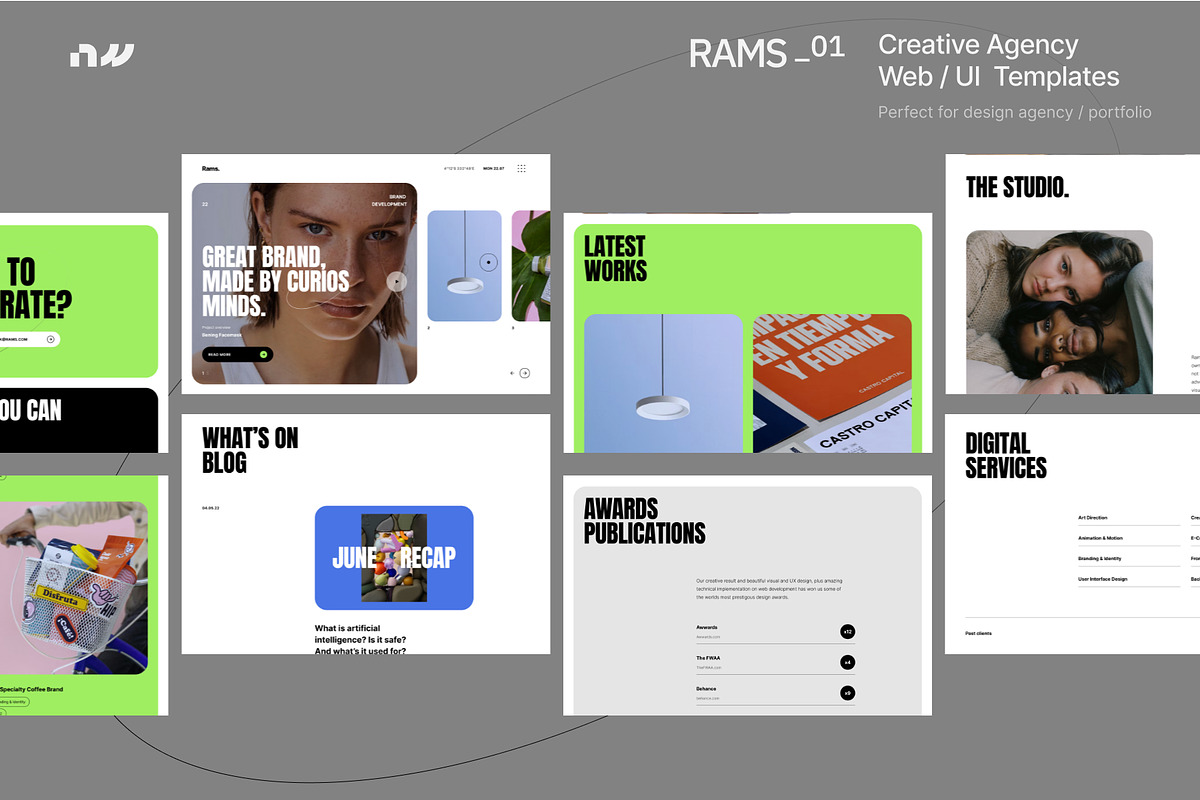Click the green arrow in the Read More button
This screenshot has height=800, width=1200.
[x=263, y=354]
